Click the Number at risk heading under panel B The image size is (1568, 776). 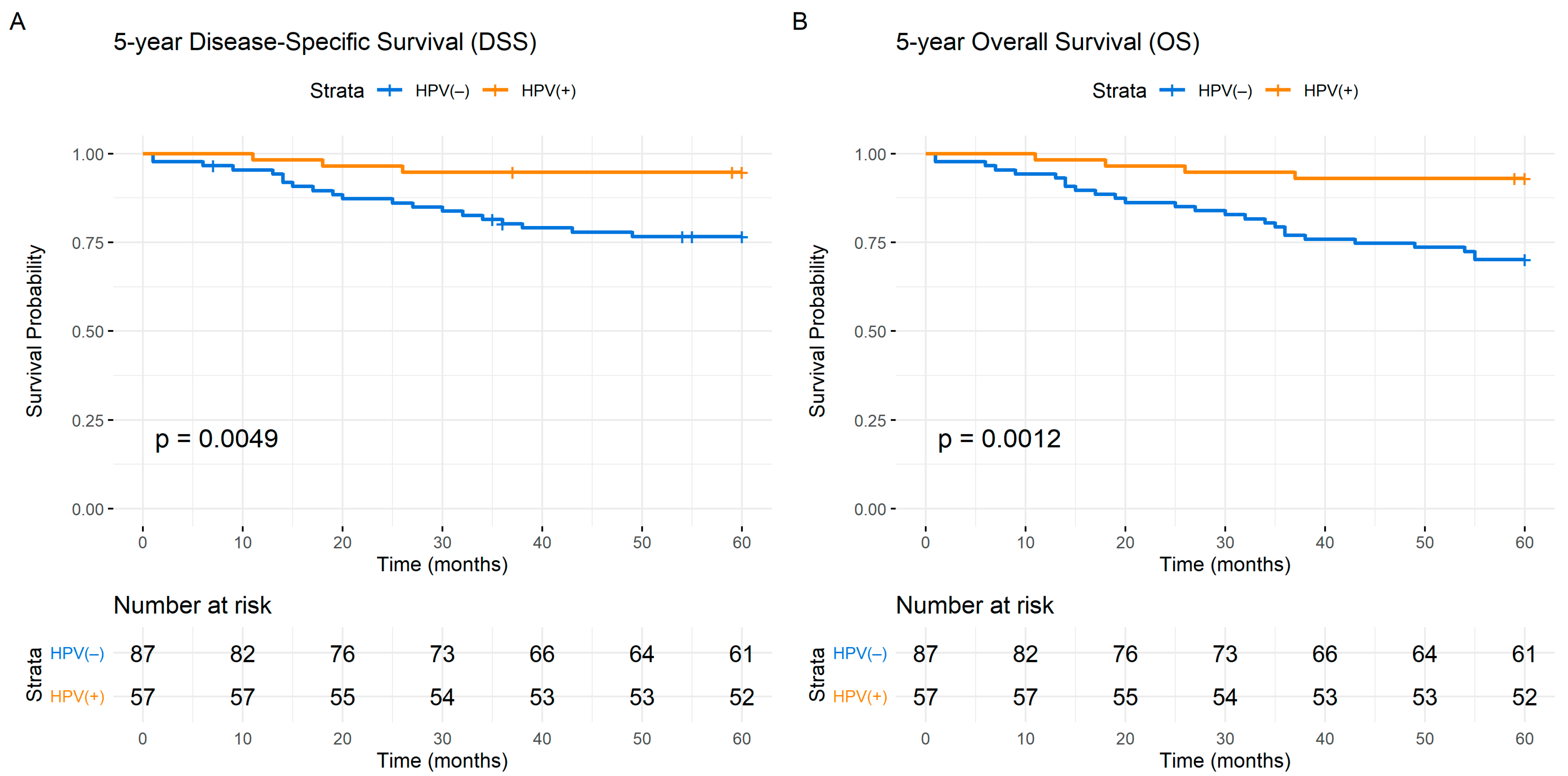pos(974,606)
